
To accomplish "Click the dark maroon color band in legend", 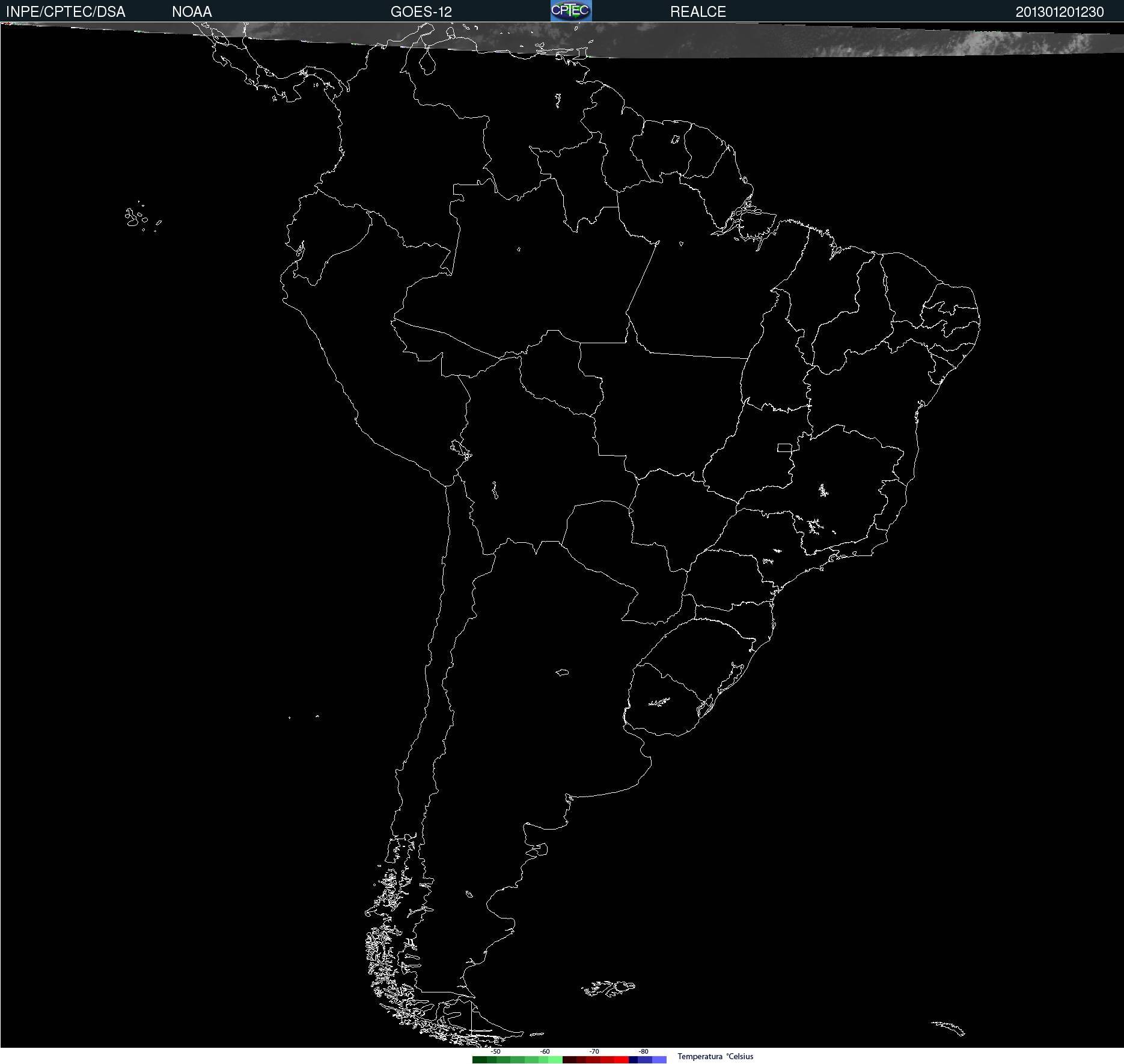I will click(x=569, y=1060).
